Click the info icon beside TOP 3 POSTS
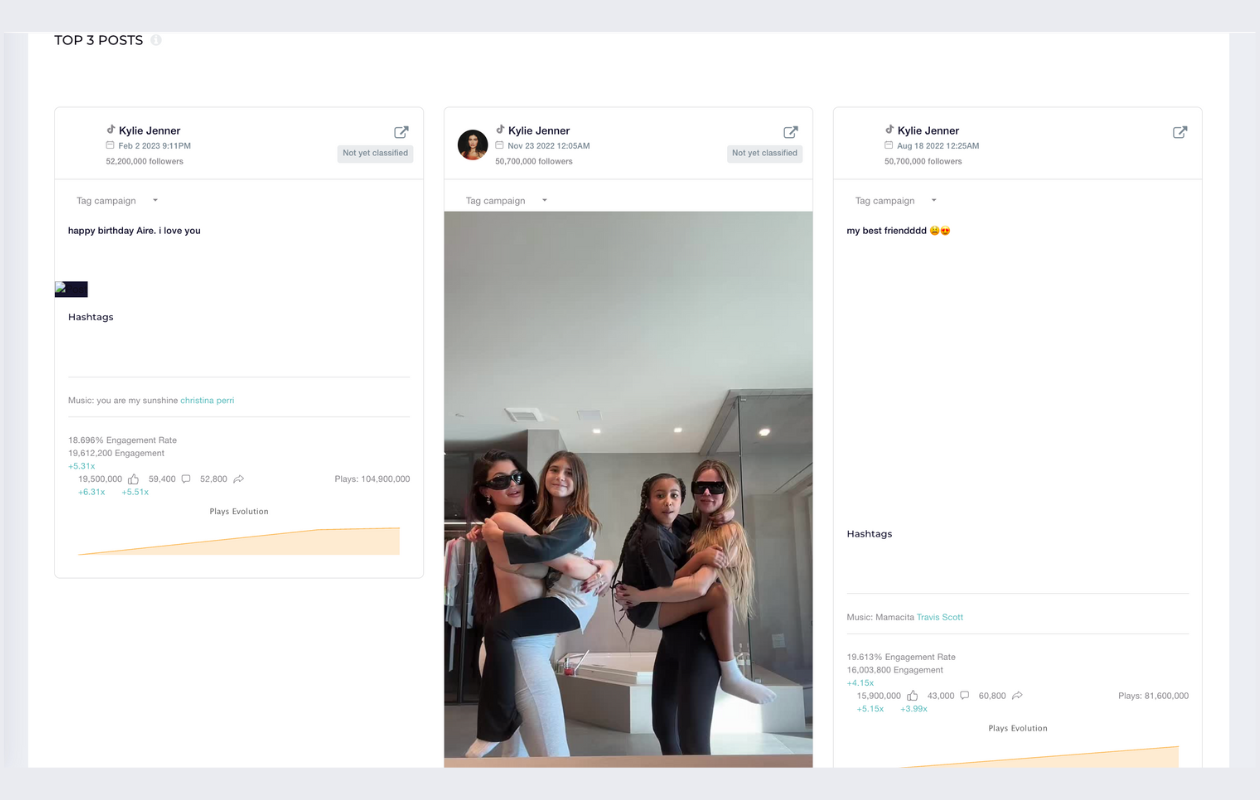This screenshot has width=1260, height=800. pyautogui.click(x=156, y=40)
